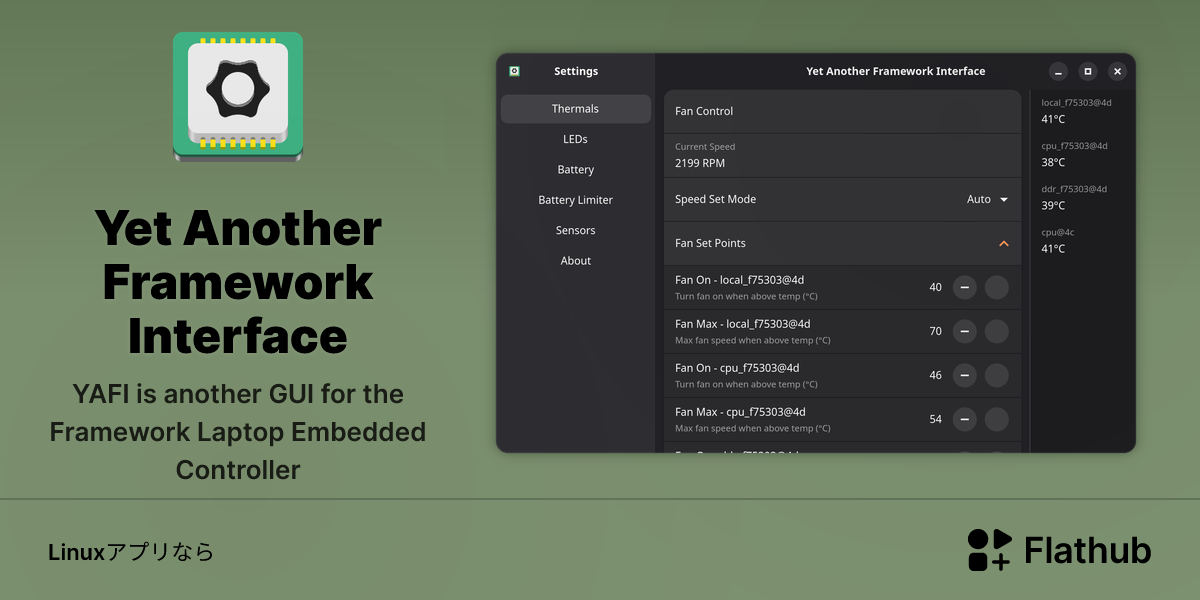The image size is (1200, 600).
Task: Click round button right of minus, Fan On cpu_f75303@4d
Action: pyautogui.click(x=997, y=376)
